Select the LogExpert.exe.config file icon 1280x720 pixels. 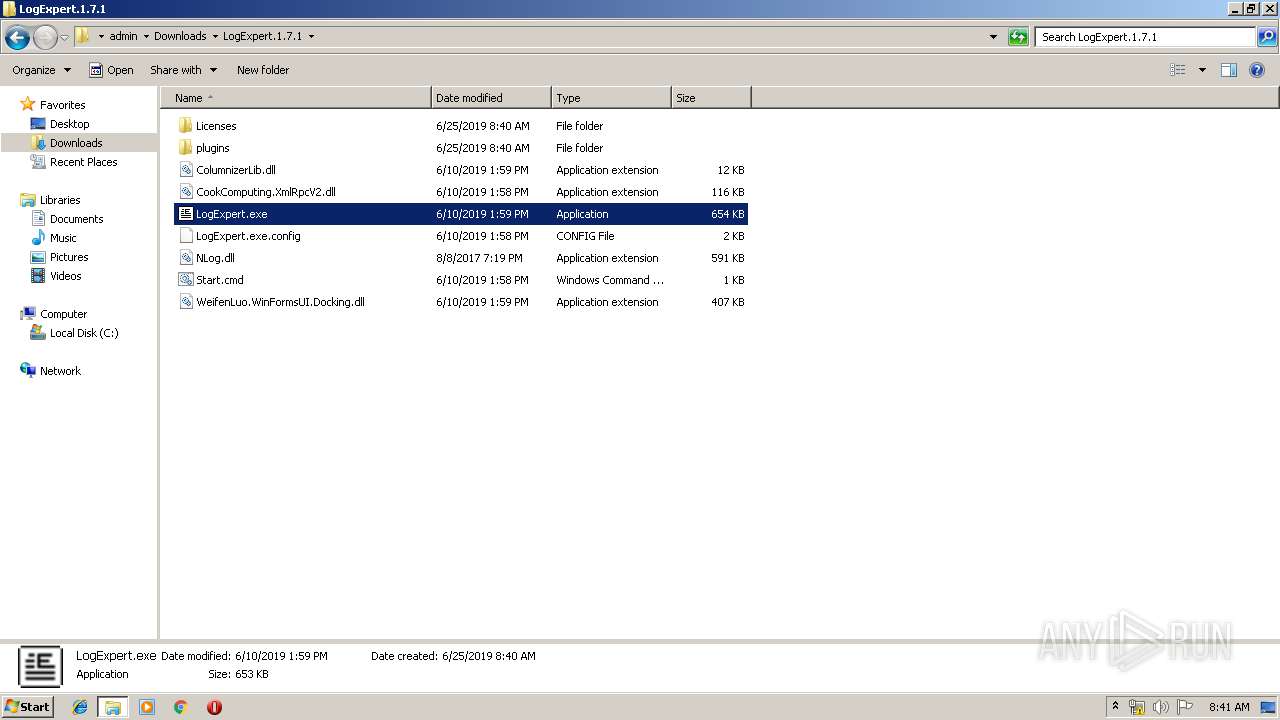click(x=185, y=236)
